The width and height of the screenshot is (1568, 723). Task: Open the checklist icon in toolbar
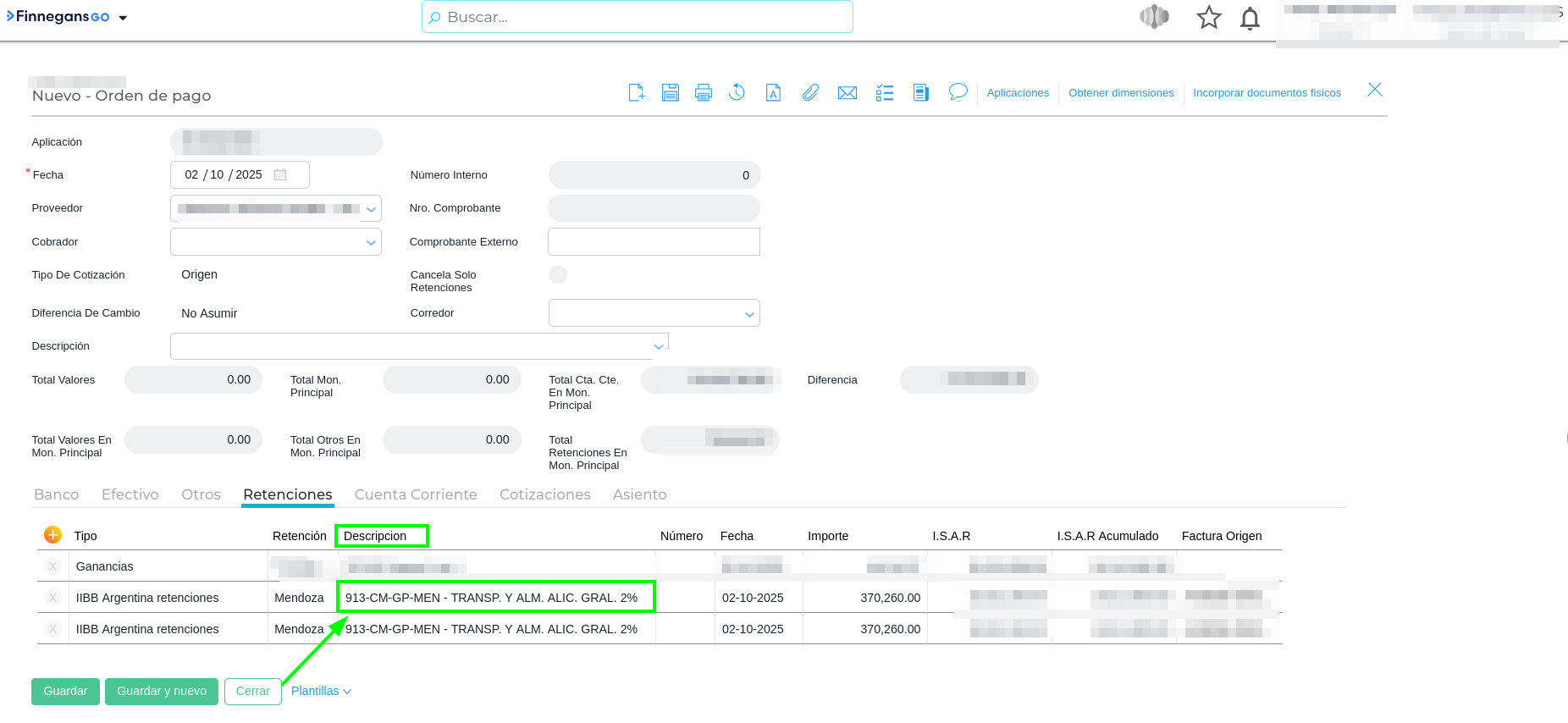click(885, 93)
